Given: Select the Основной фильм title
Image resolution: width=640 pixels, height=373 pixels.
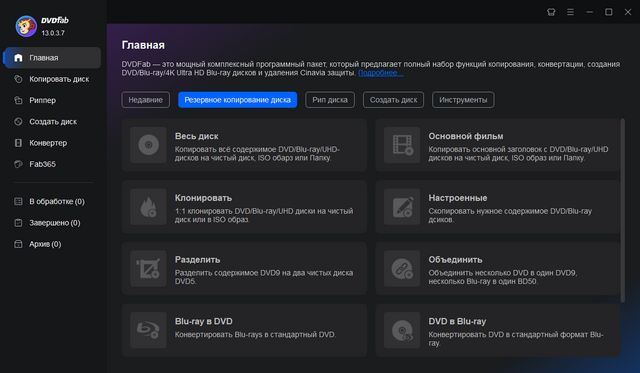Looking at the screenshot, I should click(466, 136).
